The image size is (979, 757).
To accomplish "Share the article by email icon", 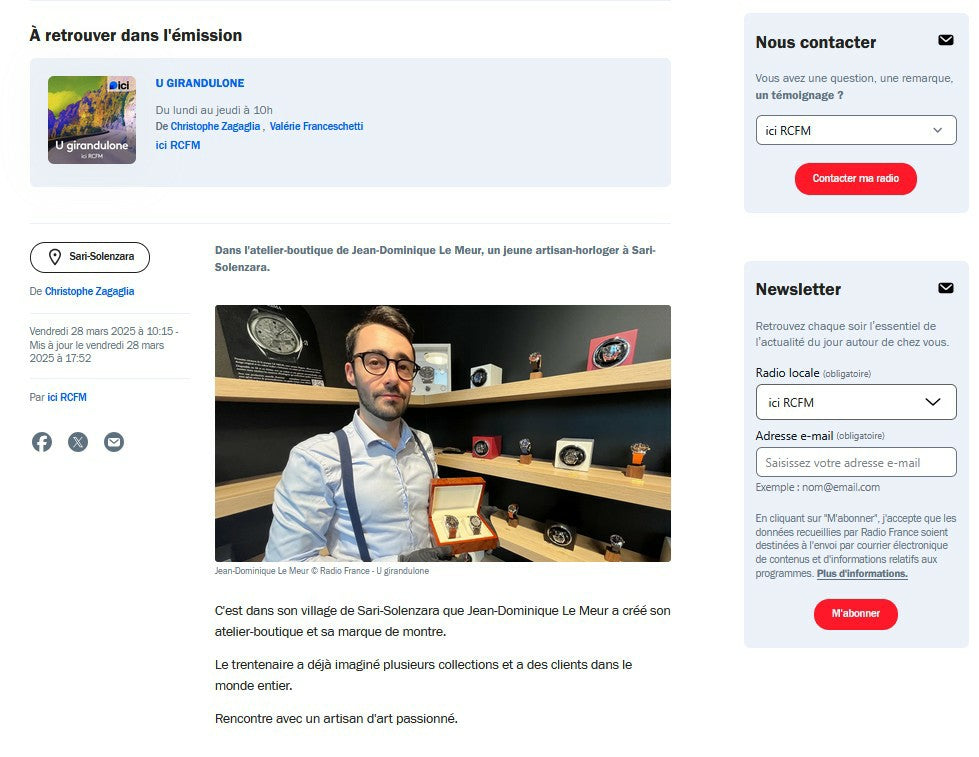I will coord(114,442).
